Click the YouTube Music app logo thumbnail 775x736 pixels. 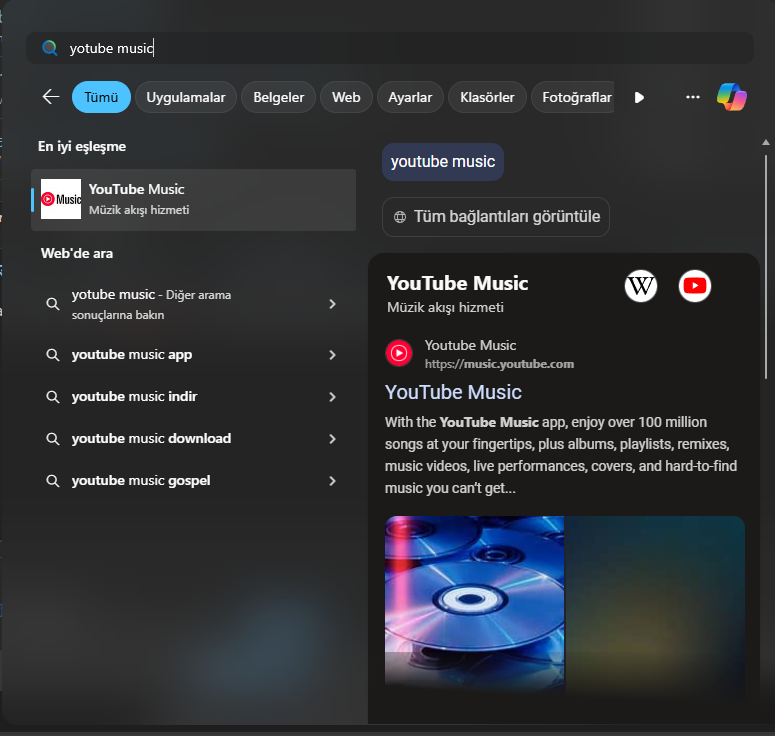[61, 199]
